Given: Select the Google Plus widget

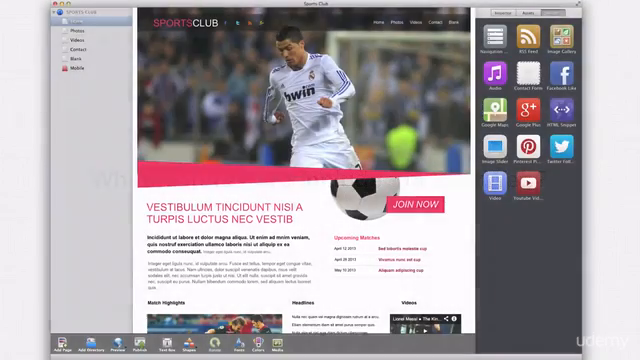Looking at the screenshot, I should [x=528, y=110].
